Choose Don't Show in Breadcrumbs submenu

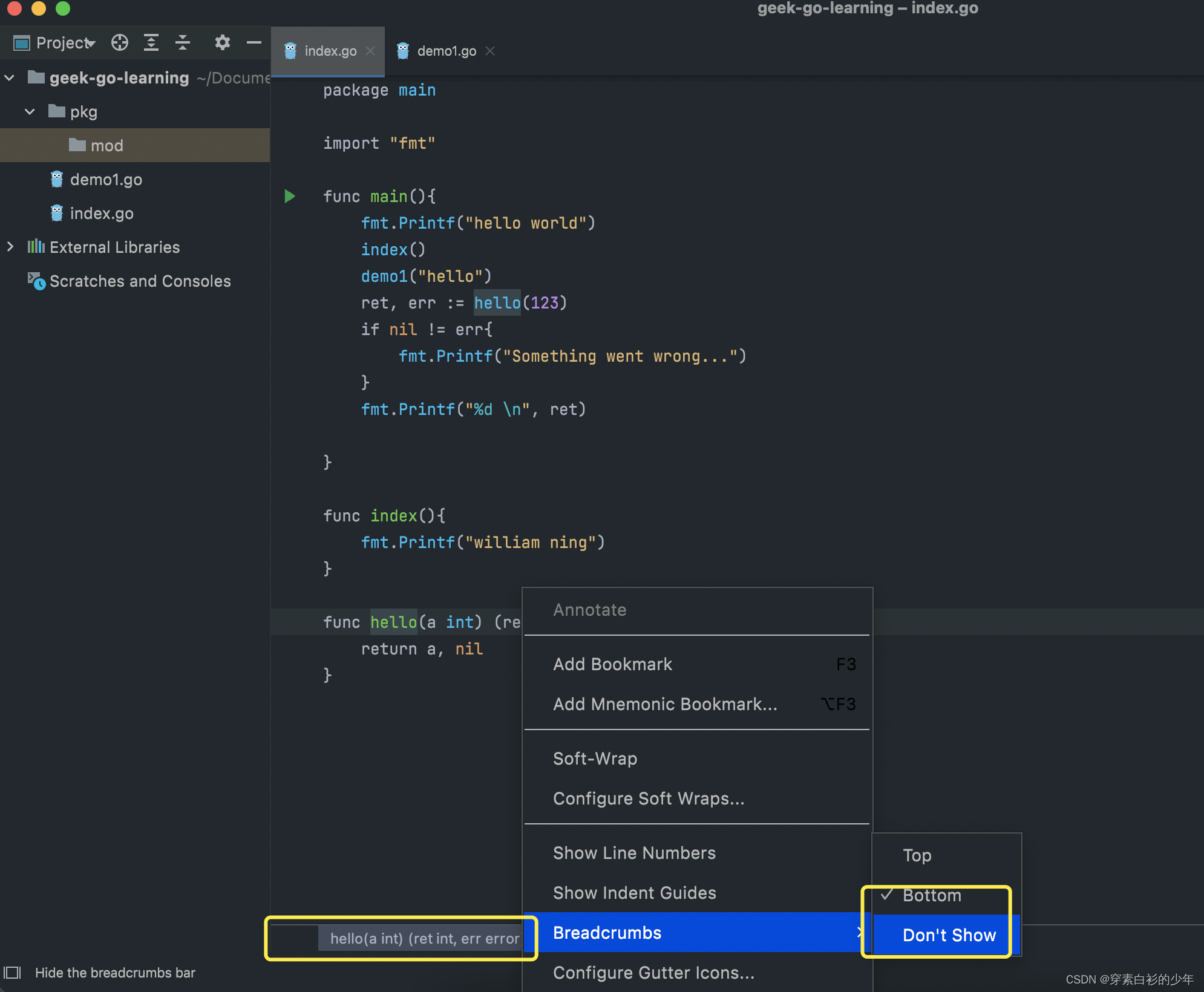point(949,935)
